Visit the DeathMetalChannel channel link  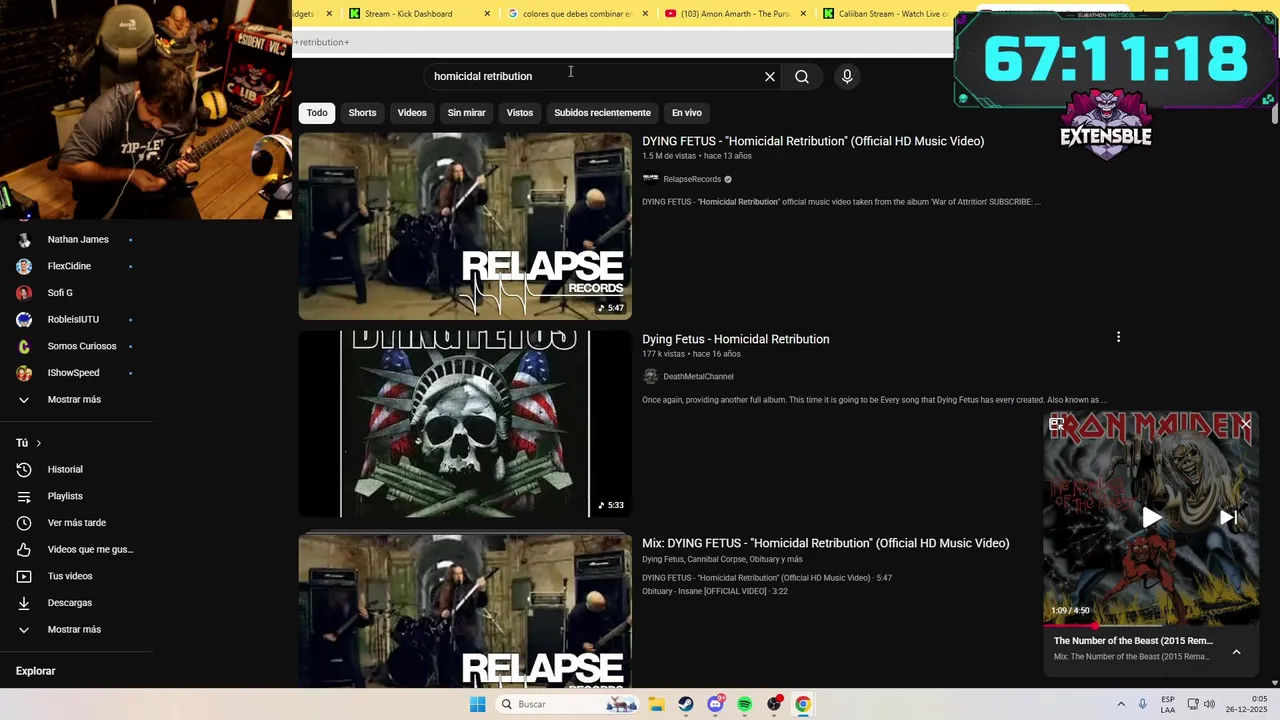[x=698, y=376]
